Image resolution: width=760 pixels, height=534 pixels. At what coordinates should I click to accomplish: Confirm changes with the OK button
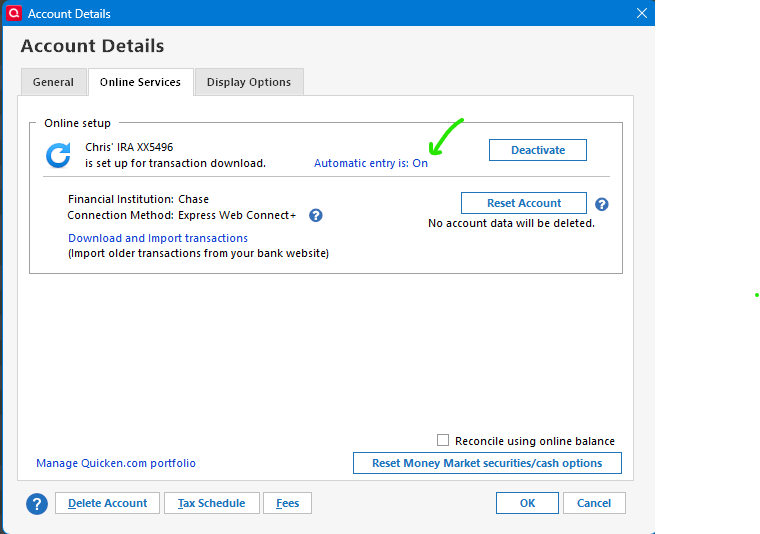click(x=527, y=503)
